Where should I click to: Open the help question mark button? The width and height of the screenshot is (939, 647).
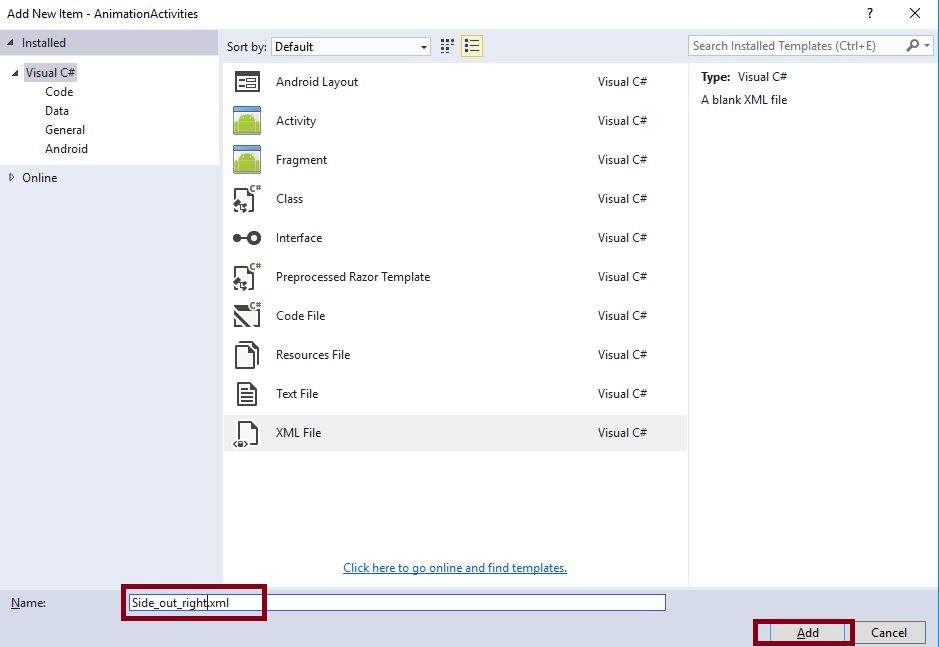(870, 13)
